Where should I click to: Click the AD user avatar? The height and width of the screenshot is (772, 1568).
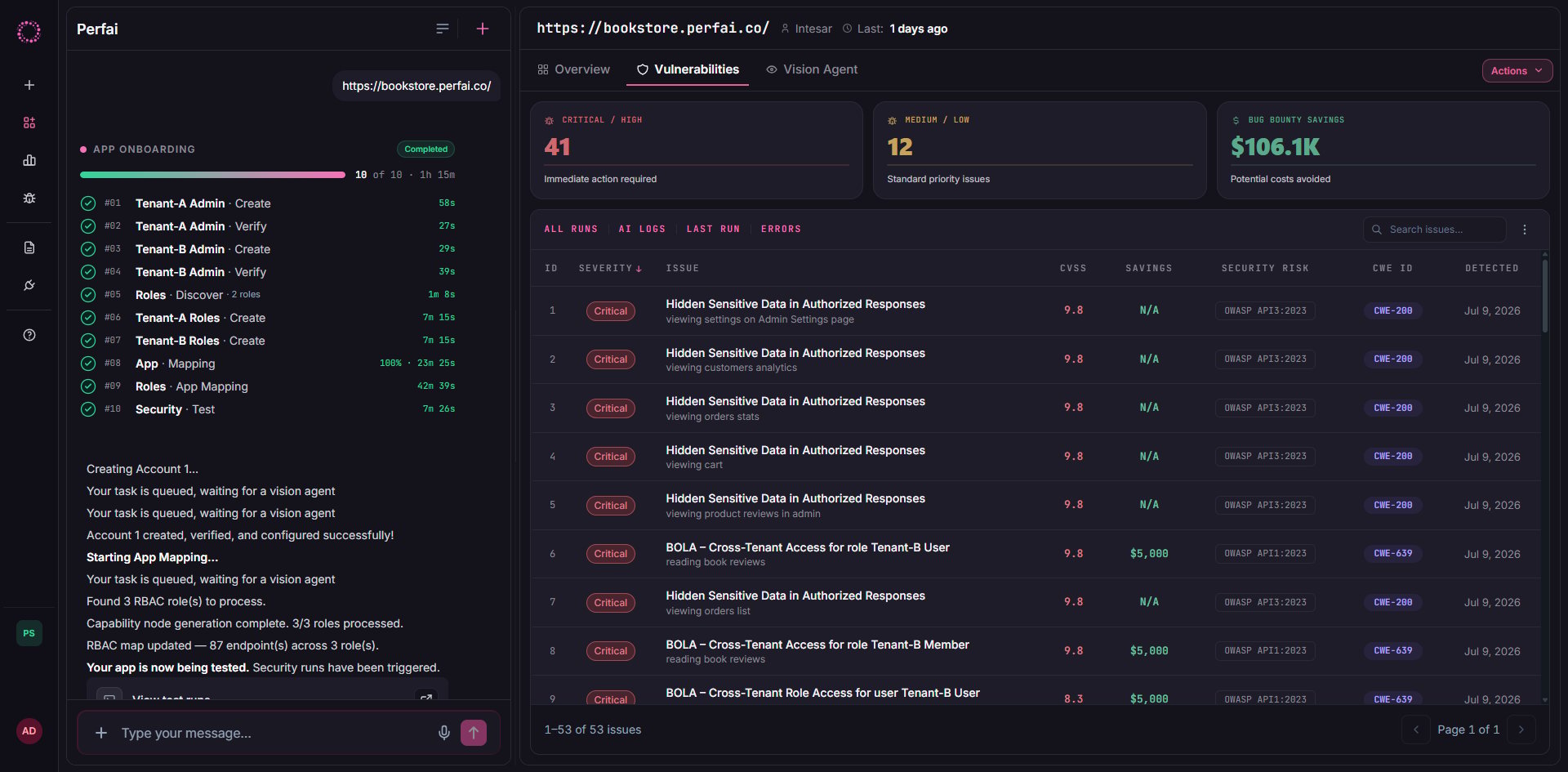tap(29, 731)
